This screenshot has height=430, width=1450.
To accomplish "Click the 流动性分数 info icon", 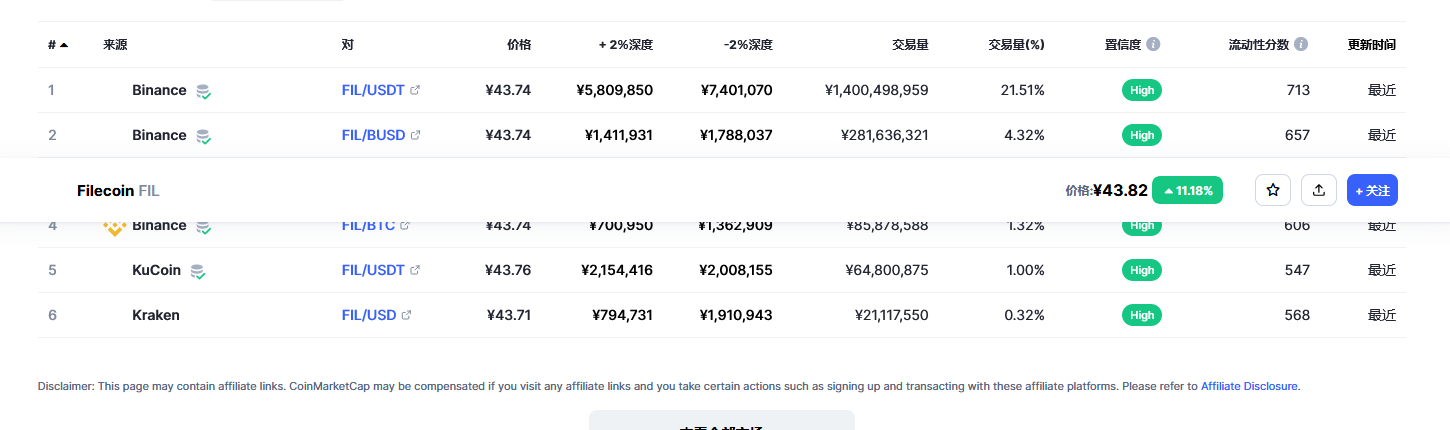I will 1301,45.
